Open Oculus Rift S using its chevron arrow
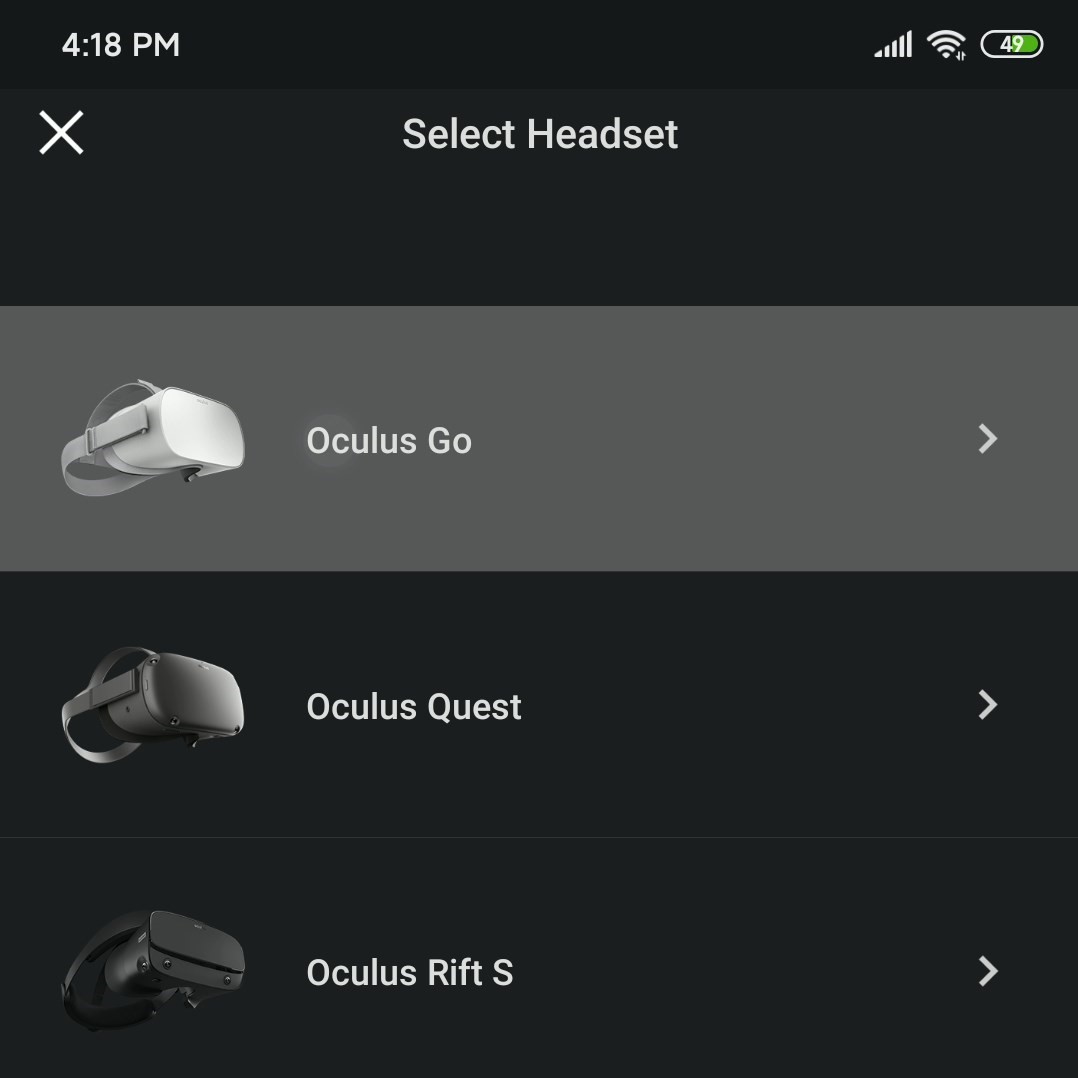Viewport: 1078px width, 1078px height. [x=987, y=971]
